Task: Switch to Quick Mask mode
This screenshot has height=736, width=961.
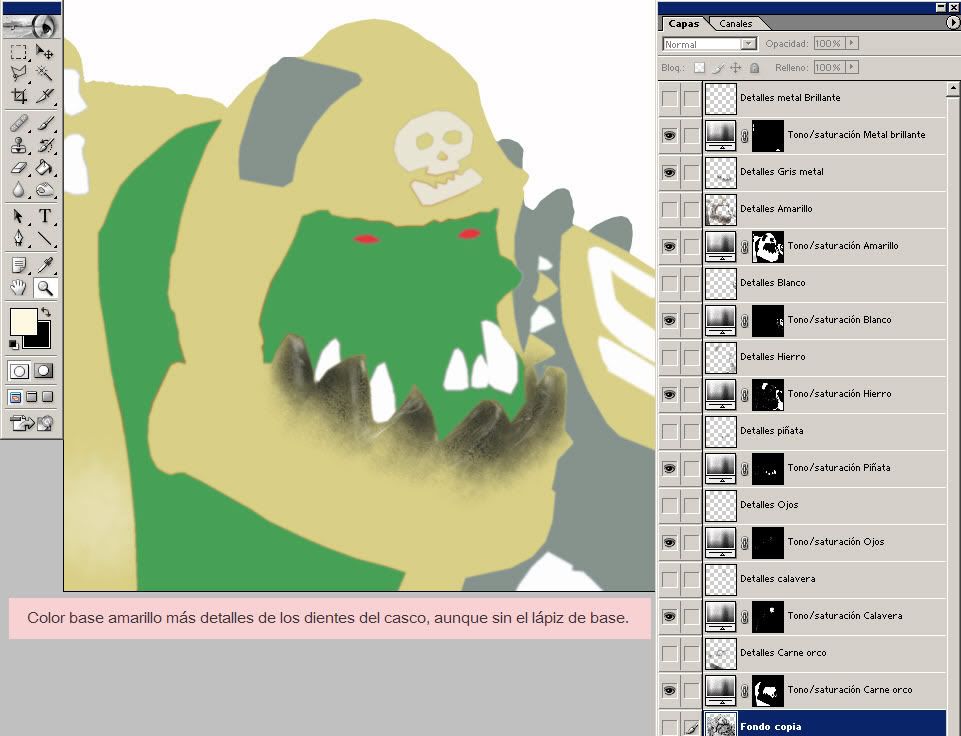Action: [x=44, y=371]
